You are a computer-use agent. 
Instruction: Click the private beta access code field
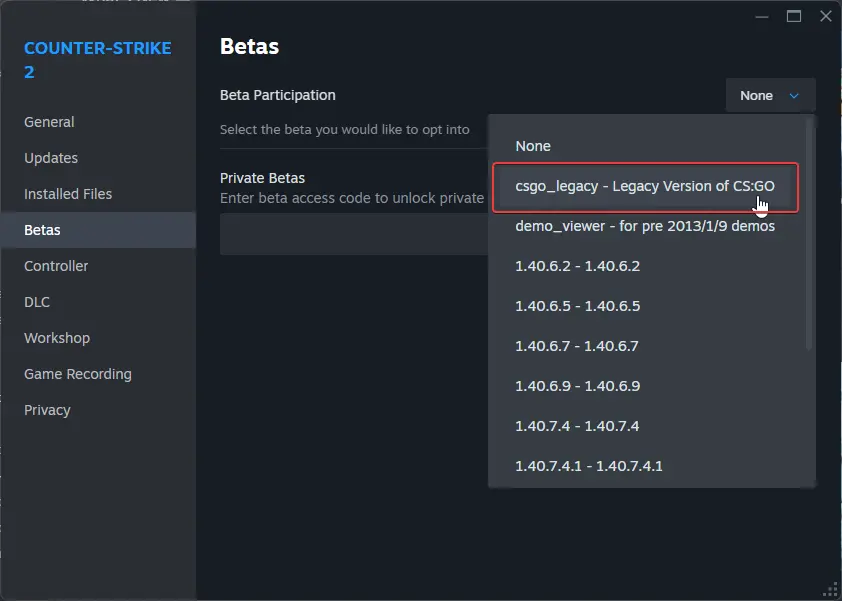354,234
